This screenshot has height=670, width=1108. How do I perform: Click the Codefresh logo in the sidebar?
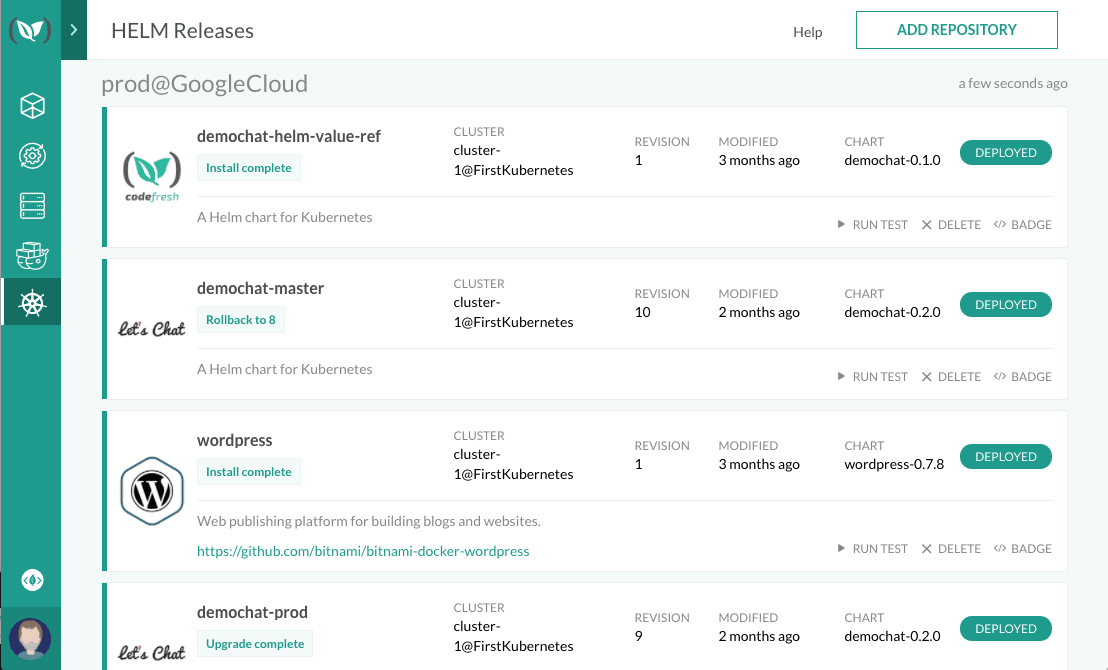(30, 30)
